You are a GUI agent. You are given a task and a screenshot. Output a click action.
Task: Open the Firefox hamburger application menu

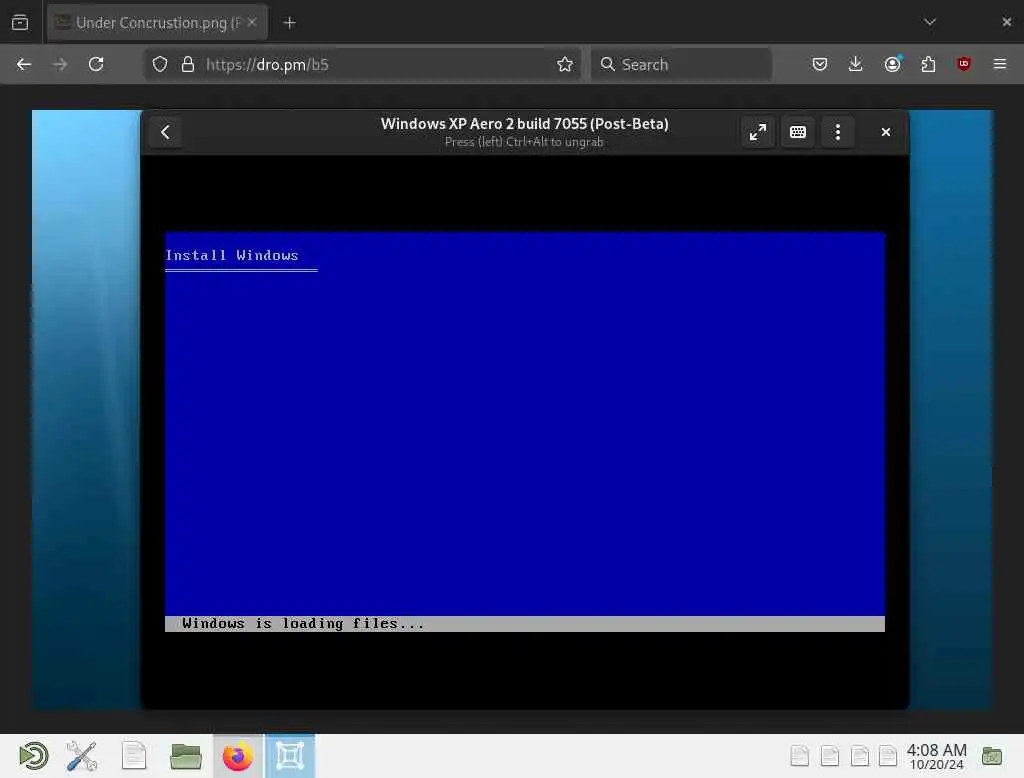1000,64
